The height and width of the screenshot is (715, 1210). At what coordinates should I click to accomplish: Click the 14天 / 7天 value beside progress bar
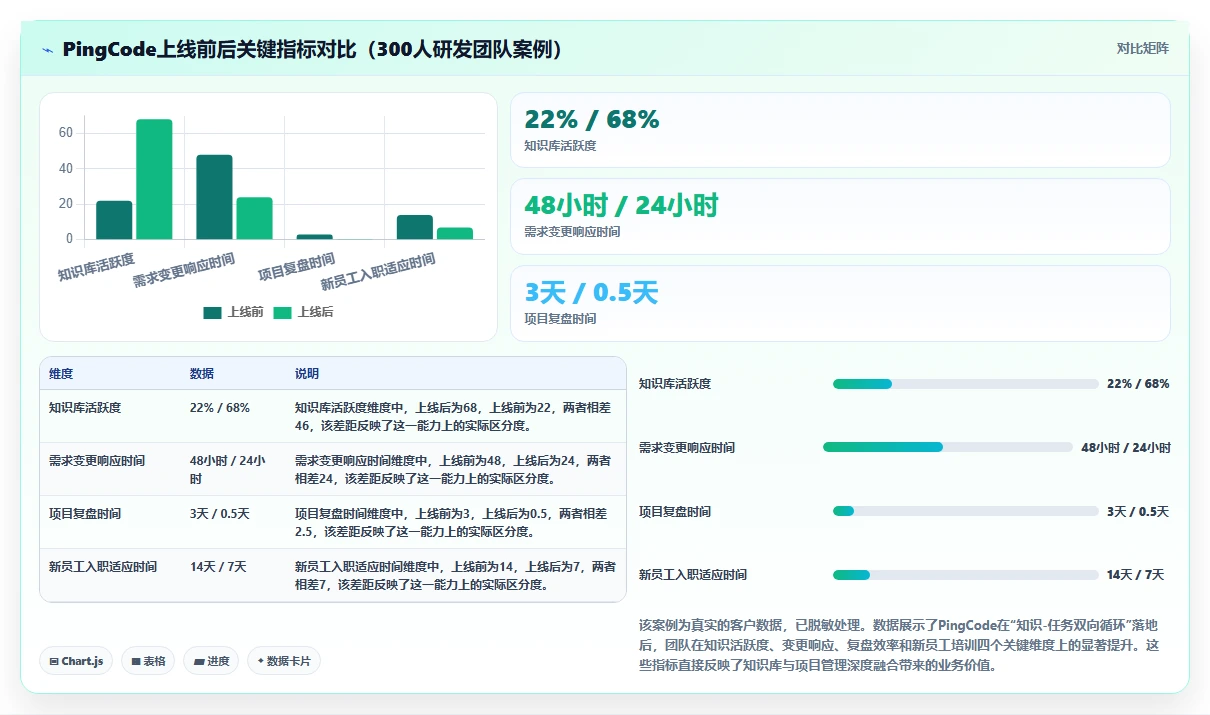(x=1135, y=575)
